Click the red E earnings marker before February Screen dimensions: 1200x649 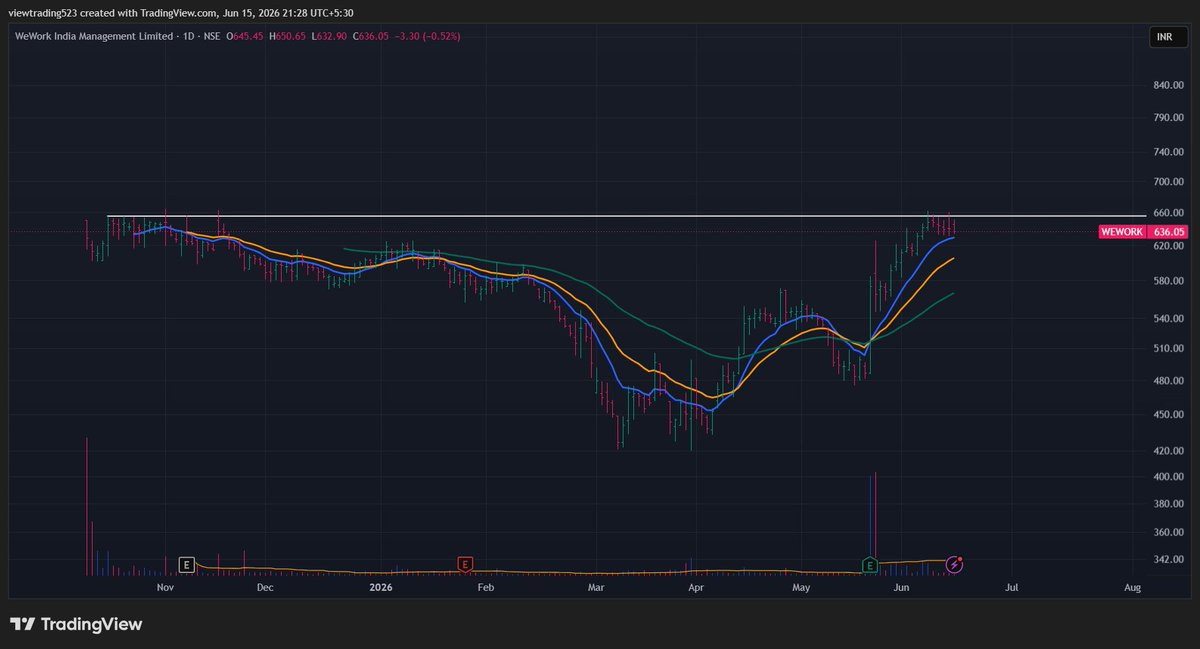pos(464,564)
